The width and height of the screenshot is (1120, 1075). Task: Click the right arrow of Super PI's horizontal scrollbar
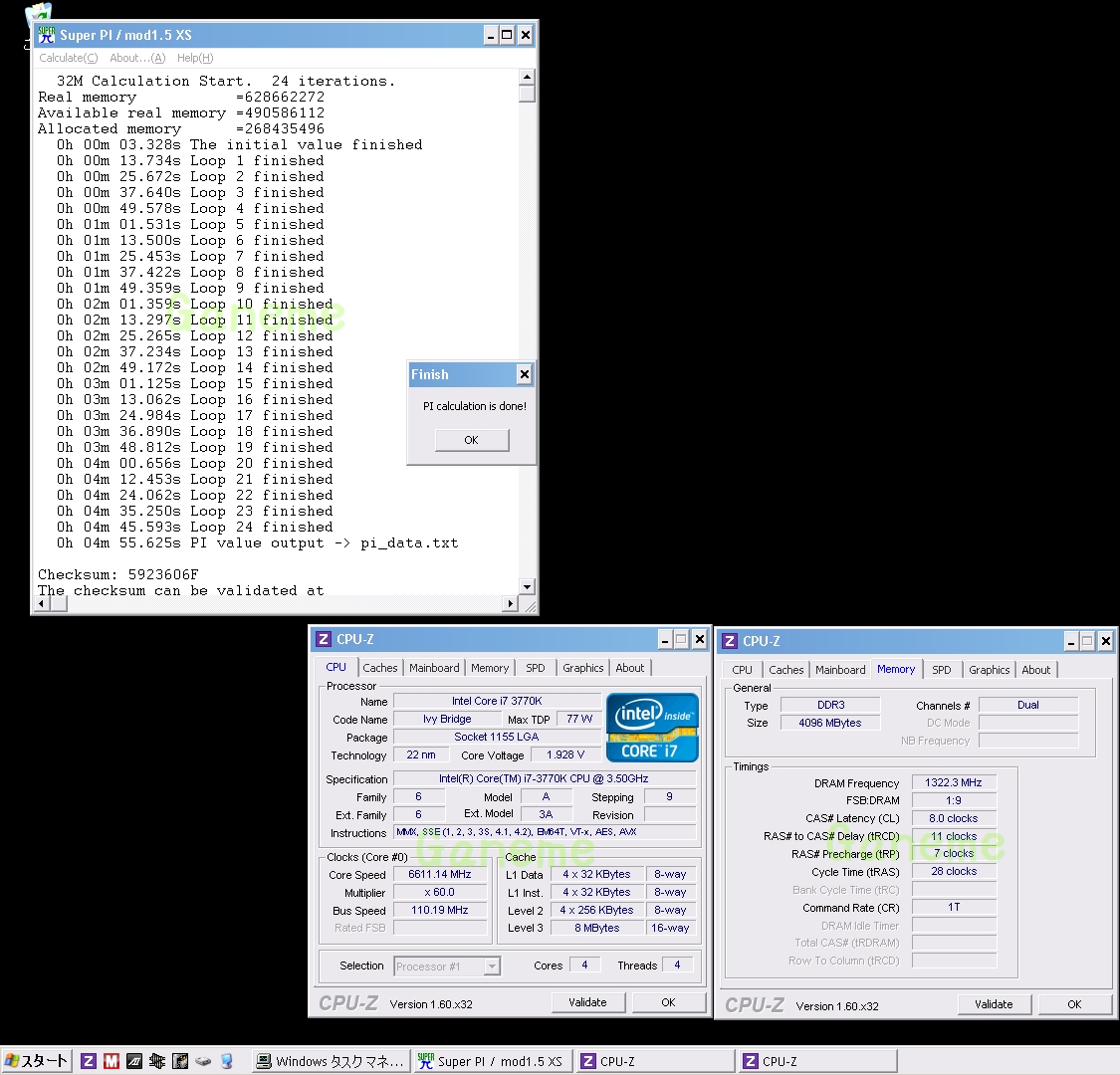click(x=510, y=603)
